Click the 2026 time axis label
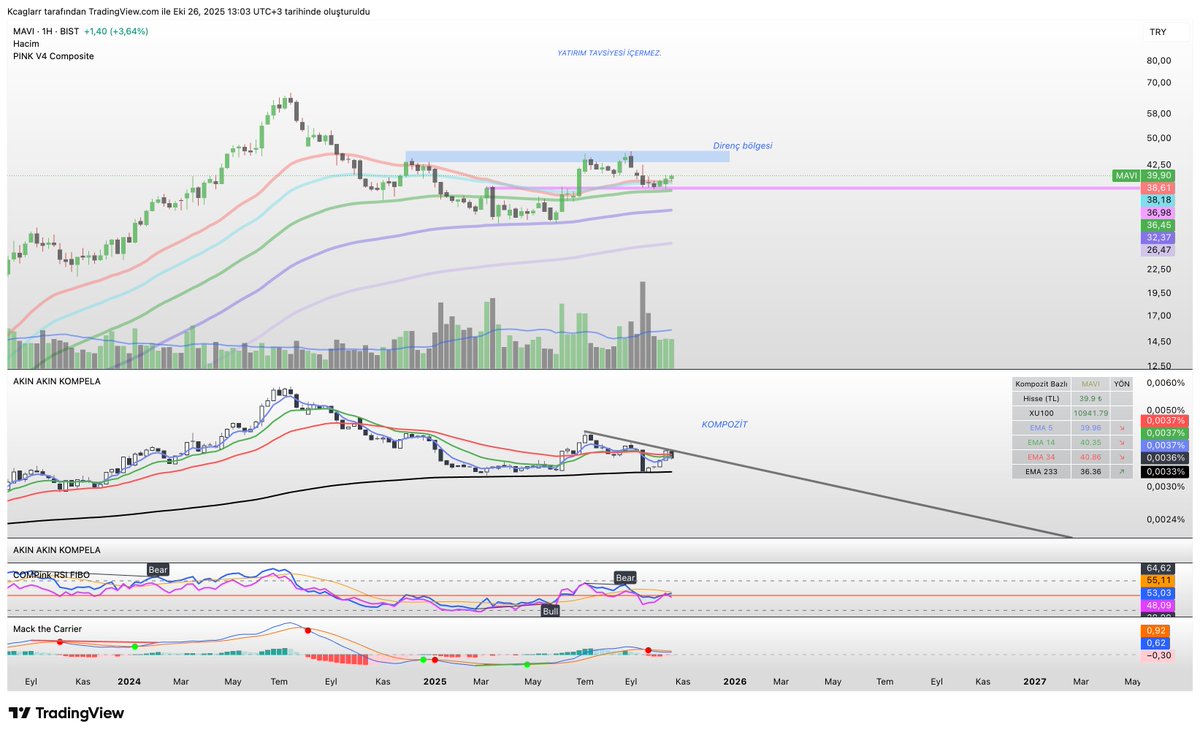Screen dimensions: 1200x735 (735, 681)
